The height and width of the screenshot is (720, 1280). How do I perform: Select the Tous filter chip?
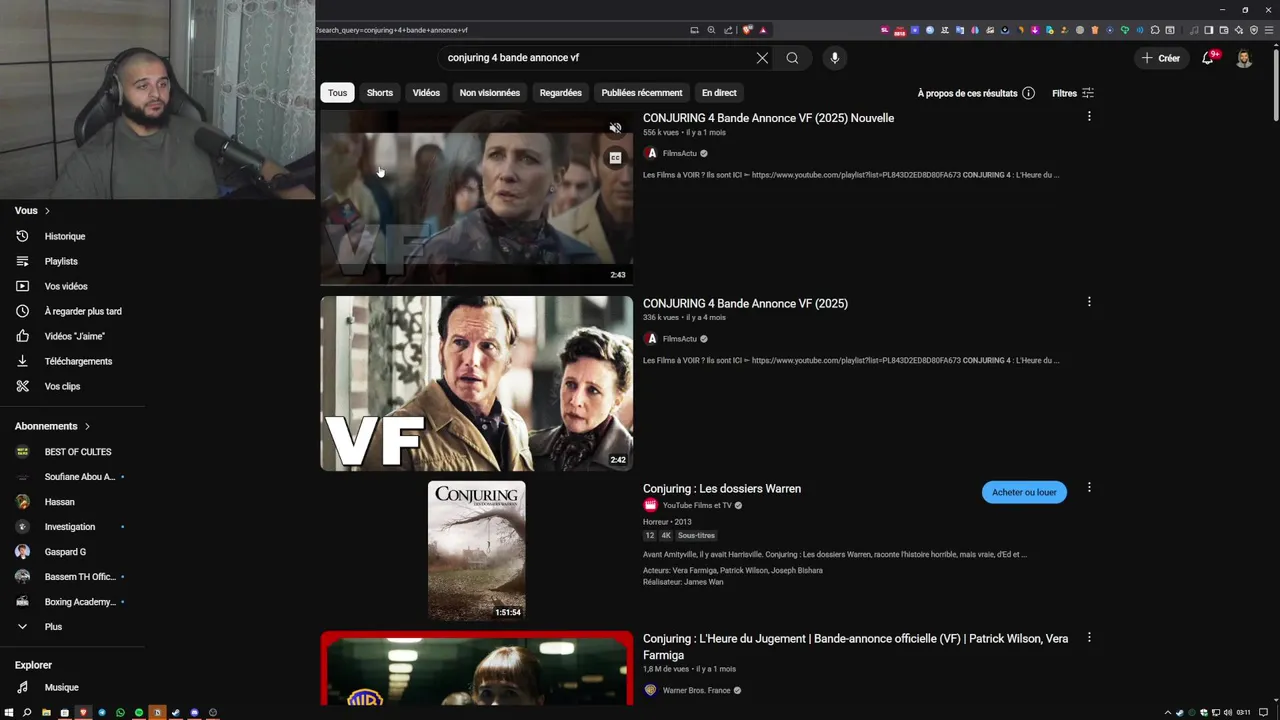coord(338,93)
